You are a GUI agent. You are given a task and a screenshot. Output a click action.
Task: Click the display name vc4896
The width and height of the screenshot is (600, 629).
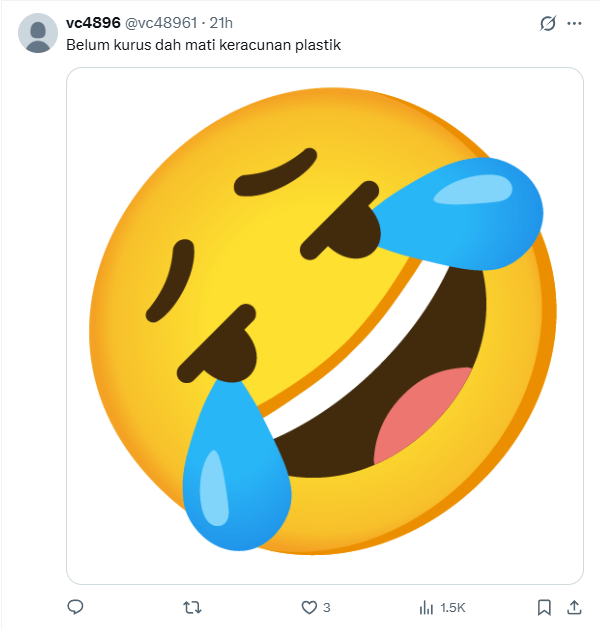(92, 24)
